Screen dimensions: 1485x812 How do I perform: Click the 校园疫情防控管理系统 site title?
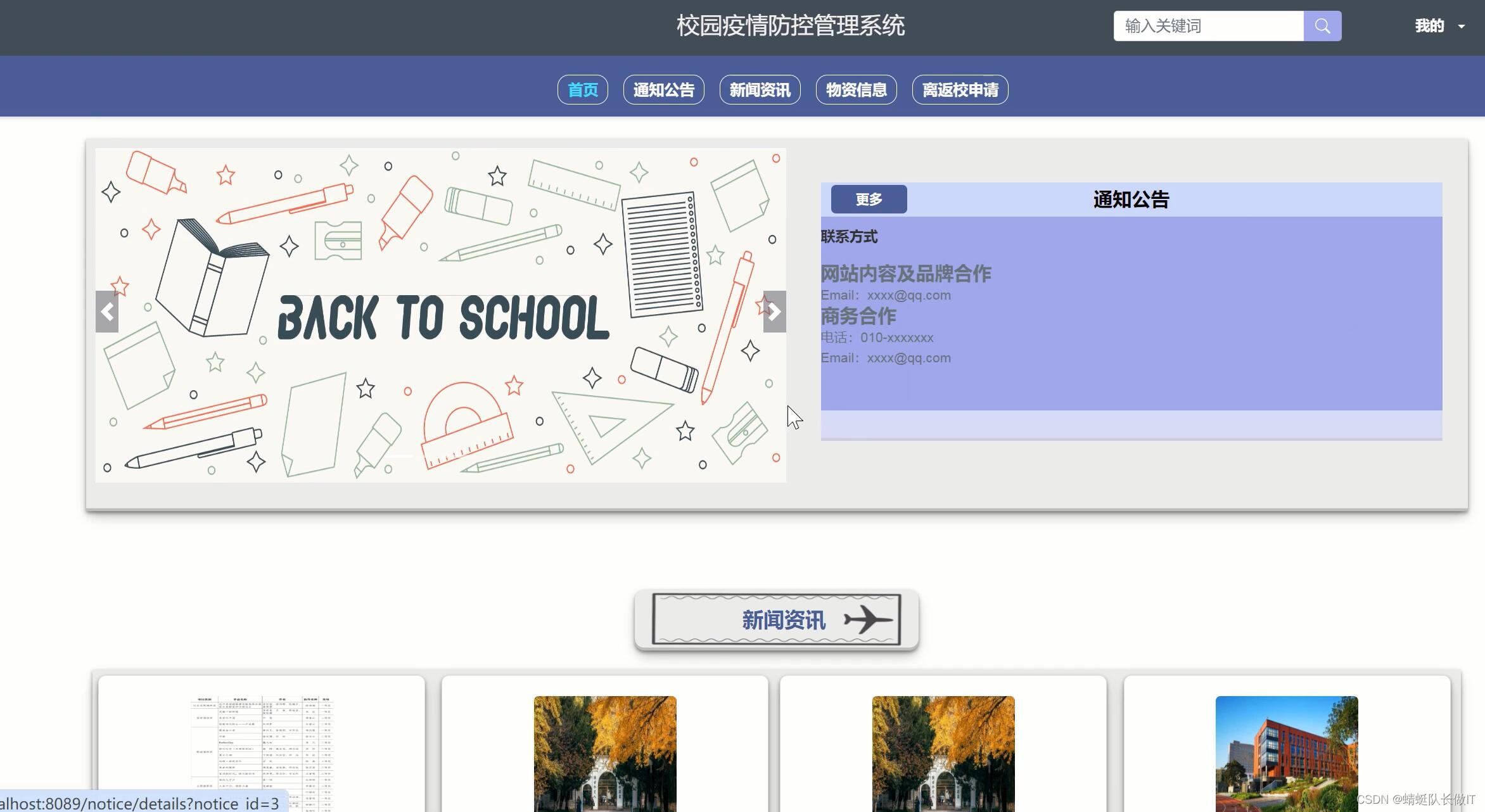click(790, 26)
